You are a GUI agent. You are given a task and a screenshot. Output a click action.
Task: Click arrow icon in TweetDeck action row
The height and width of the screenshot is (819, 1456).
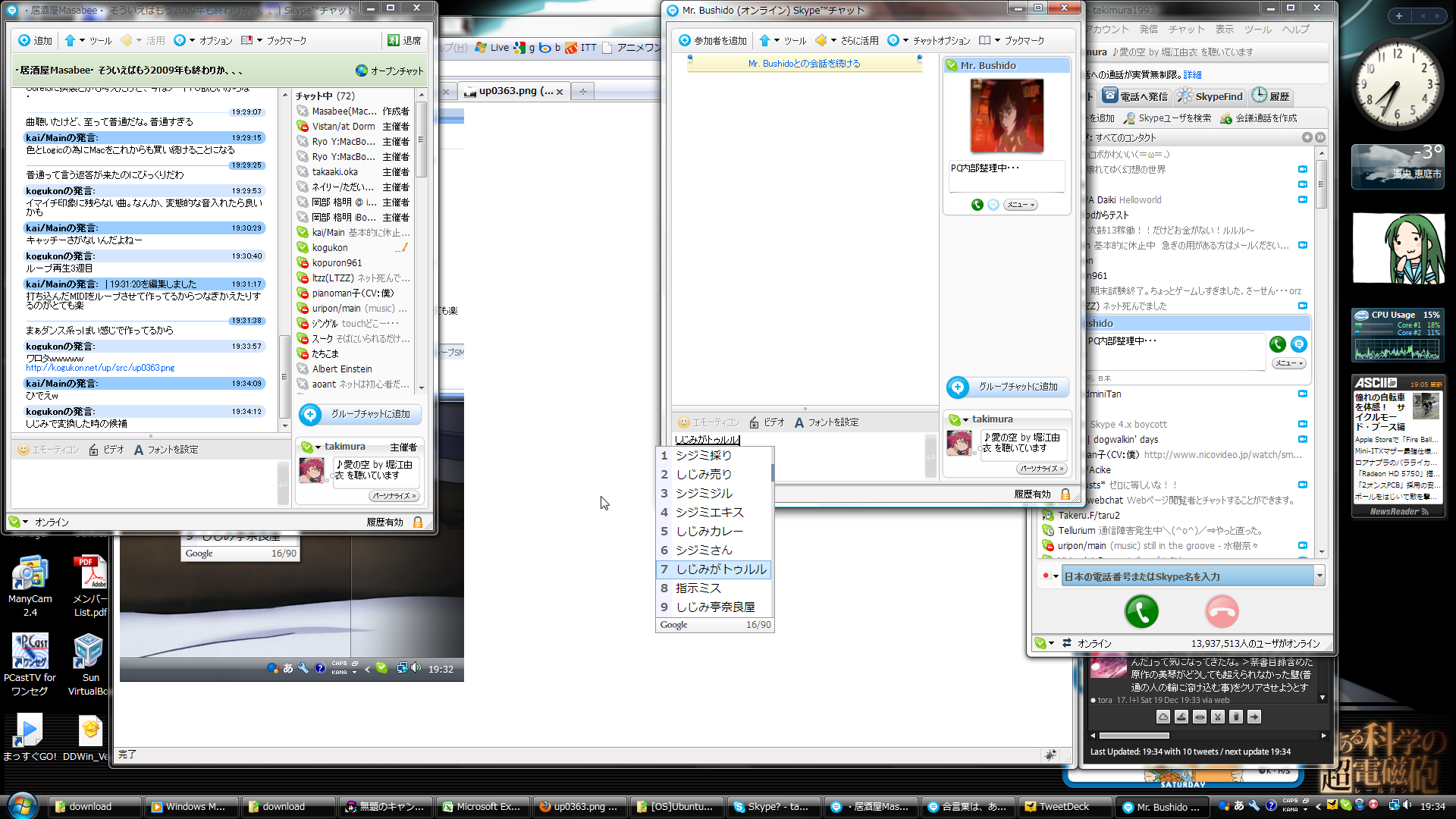coord(1254,717)
